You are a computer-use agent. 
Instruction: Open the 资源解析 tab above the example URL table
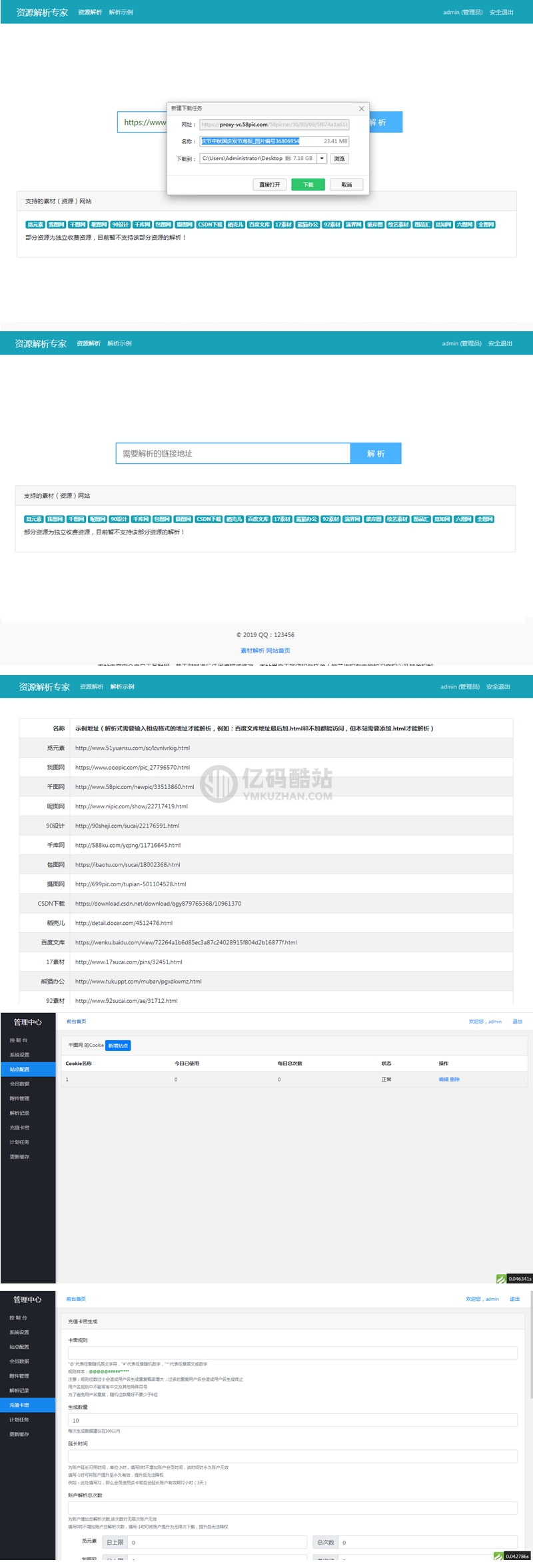[x=92, y=686]
